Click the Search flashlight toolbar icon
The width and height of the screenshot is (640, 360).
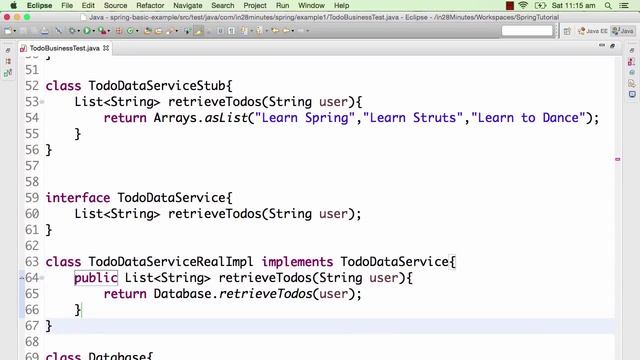169,31
